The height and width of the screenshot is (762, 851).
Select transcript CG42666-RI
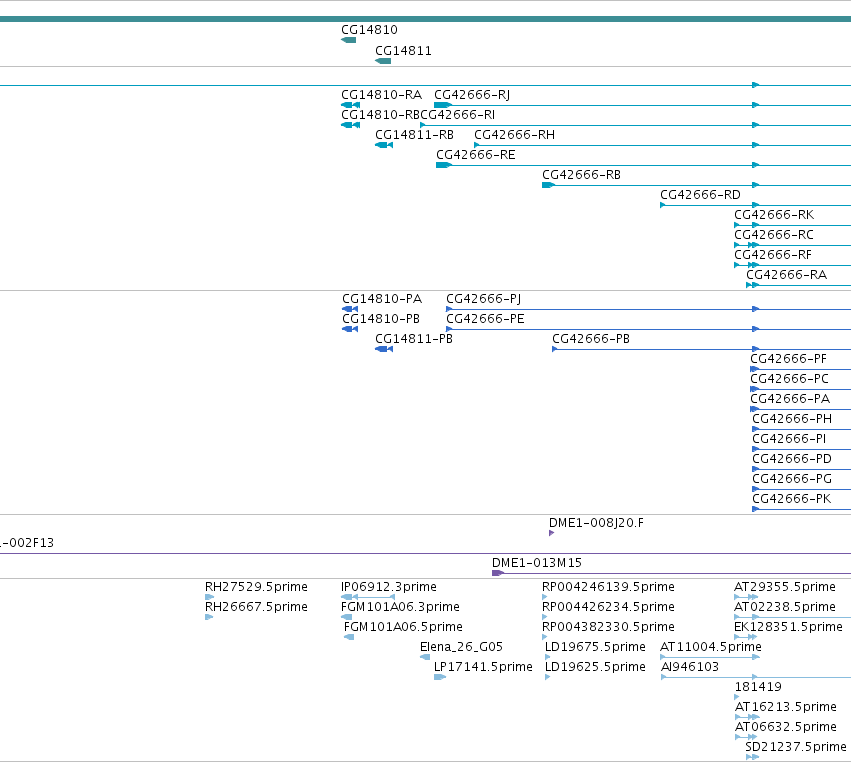(x=458, y=115)
